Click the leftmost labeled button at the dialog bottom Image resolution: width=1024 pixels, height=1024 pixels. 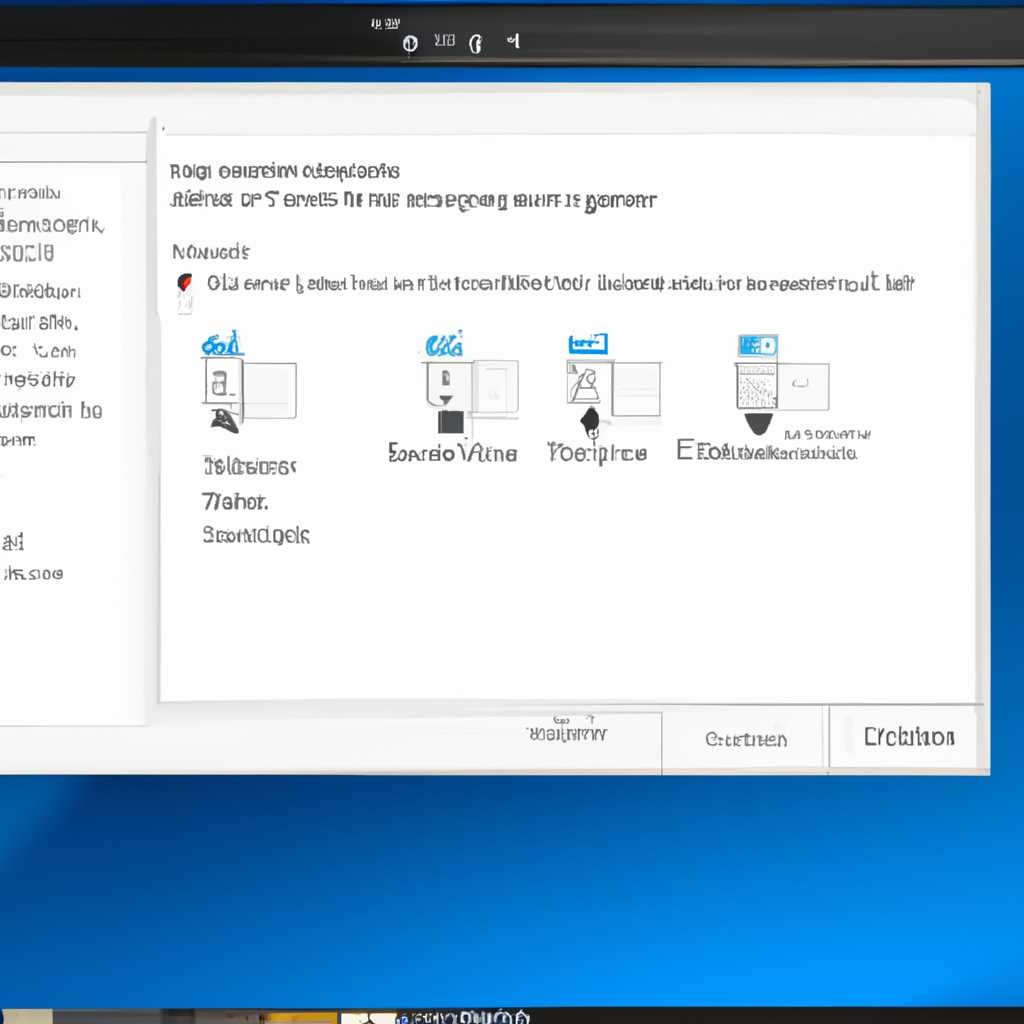(568, 733)
